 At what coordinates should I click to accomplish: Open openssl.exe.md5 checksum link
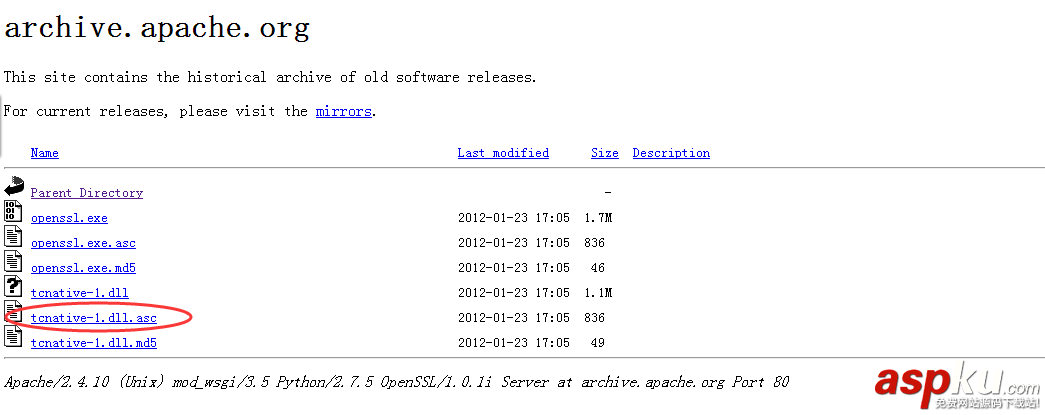tap(83, 268)
